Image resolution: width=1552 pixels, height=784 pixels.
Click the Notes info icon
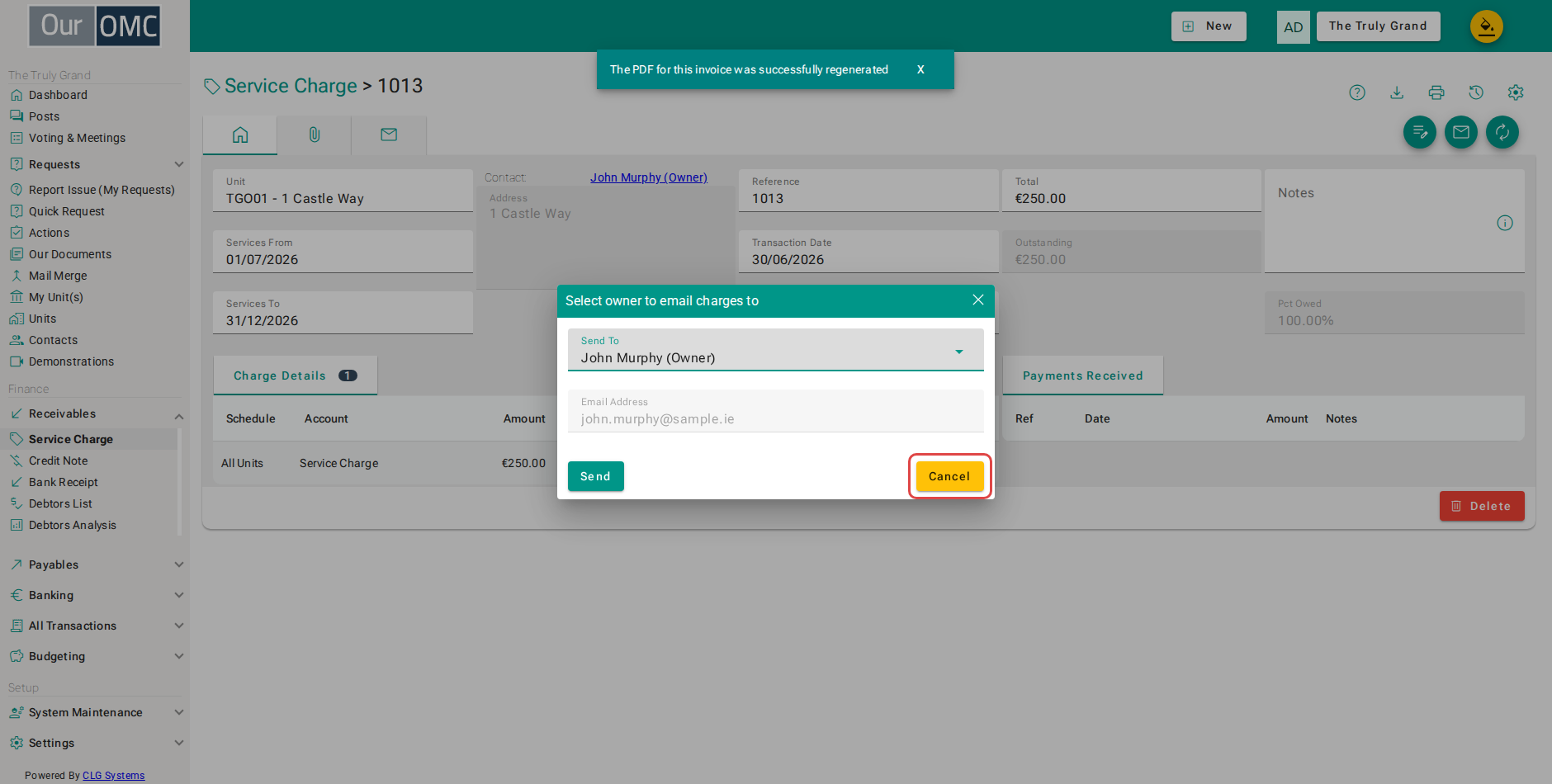pyautogui.click(x=1505, y=223)
